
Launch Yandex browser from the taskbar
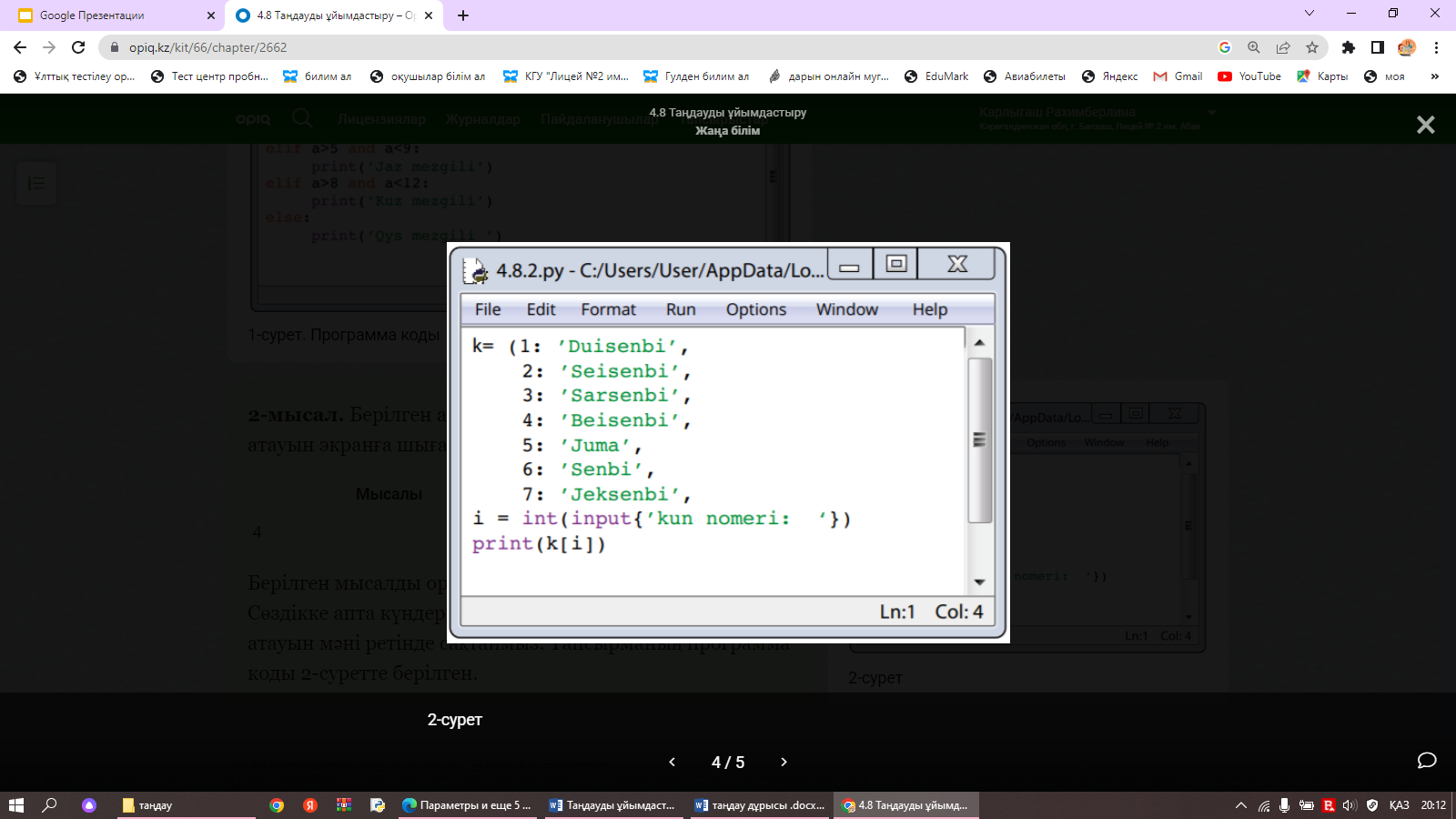pyautogui.click(x=310, y=805)
